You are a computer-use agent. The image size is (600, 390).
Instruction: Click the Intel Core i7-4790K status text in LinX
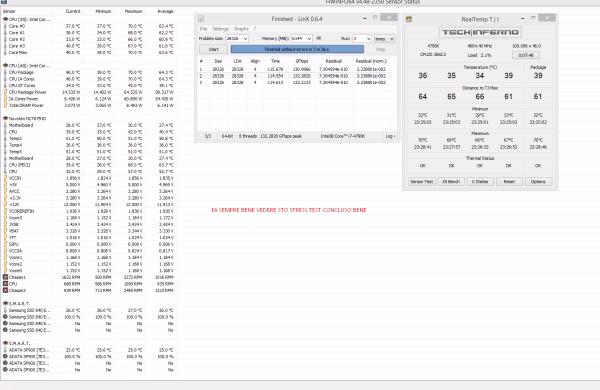coord(342,136)
